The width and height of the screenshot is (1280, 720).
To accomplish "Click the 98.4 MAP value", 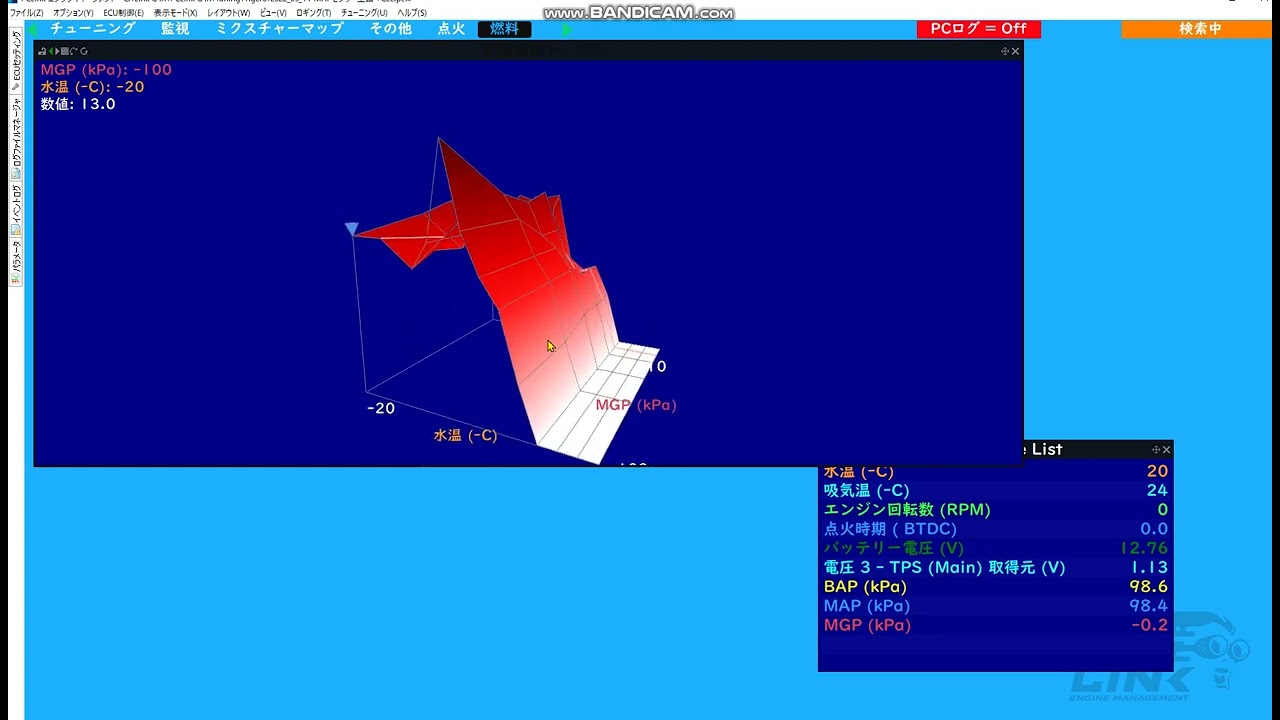I will click(1149, 606).
